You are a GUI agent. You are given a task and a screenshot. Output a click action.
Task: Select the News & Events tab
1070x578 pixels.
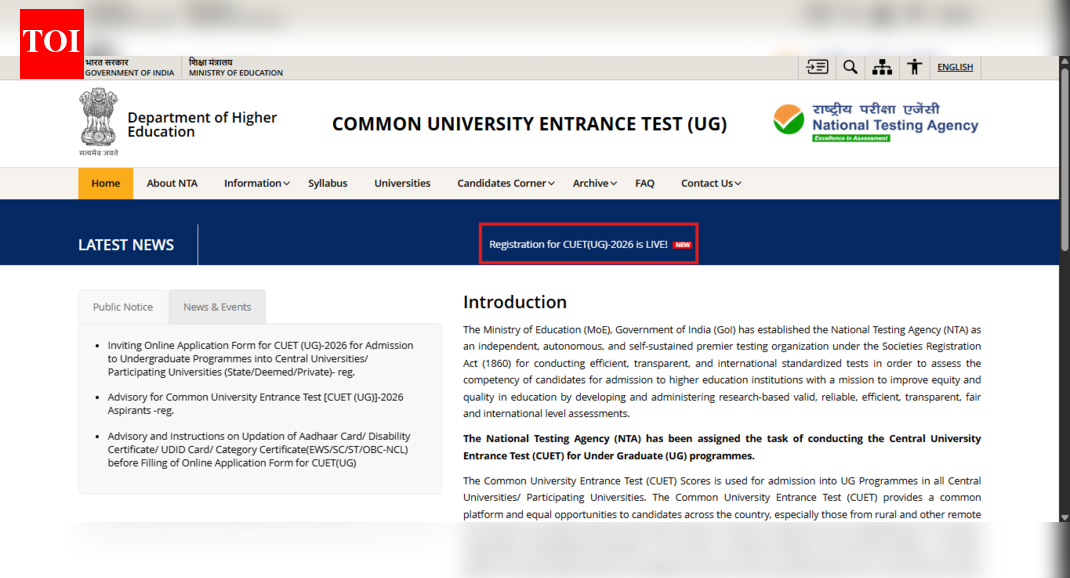coord(217,307)
